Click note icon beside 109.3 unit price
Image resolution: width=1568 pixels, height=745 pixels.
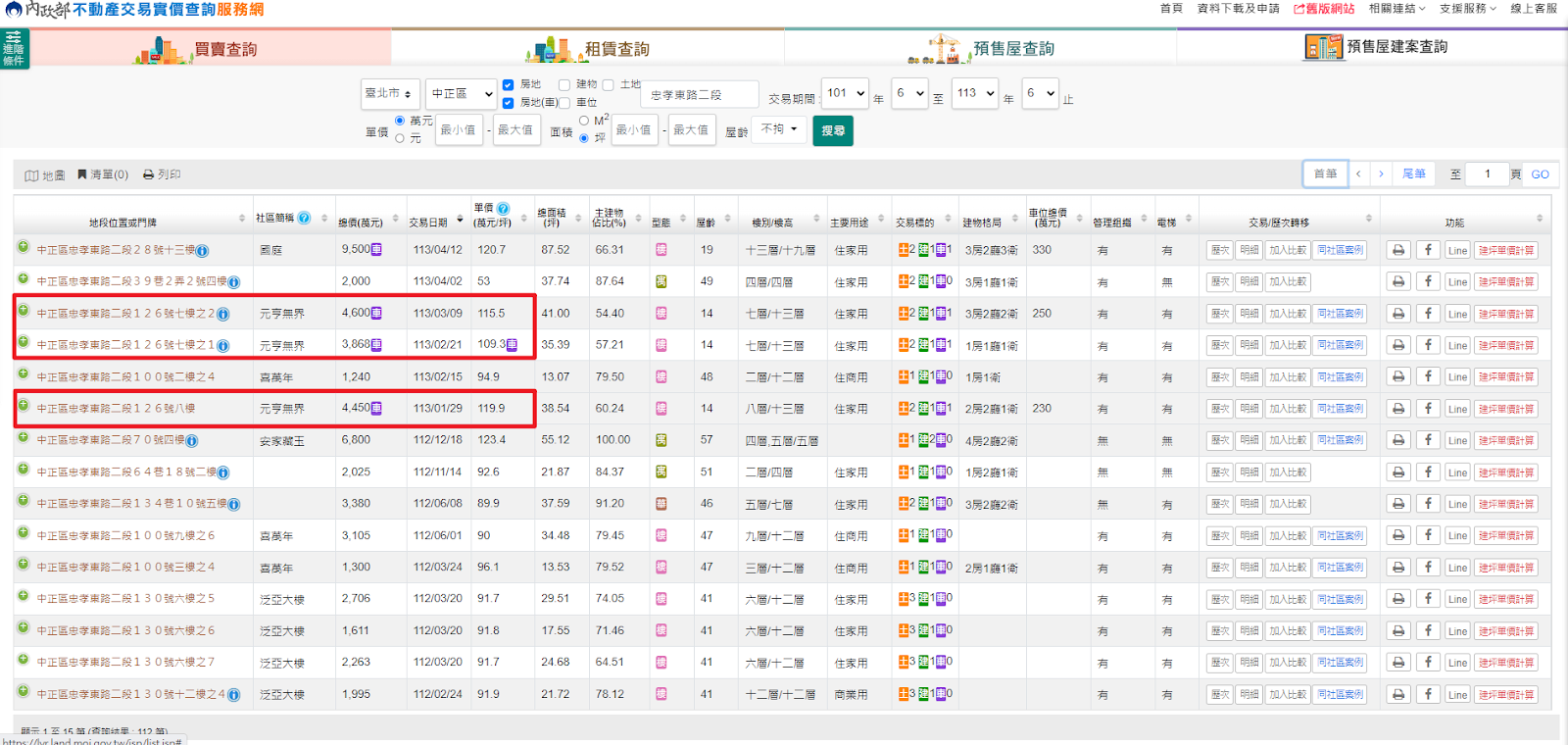tap(512, 345)
